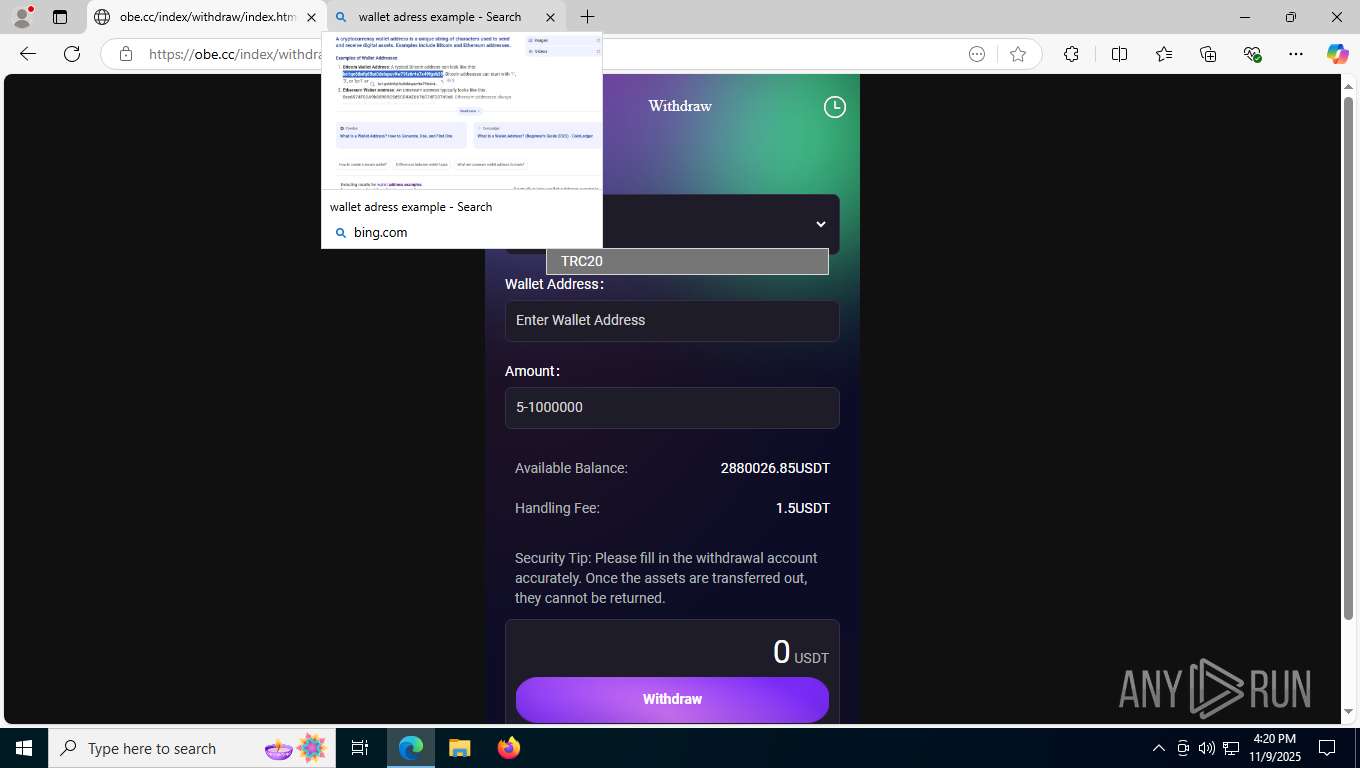Viewport: 1360px width, 768px height.
Task: Click bing.com in the tab preview
Action: point(380,233)
